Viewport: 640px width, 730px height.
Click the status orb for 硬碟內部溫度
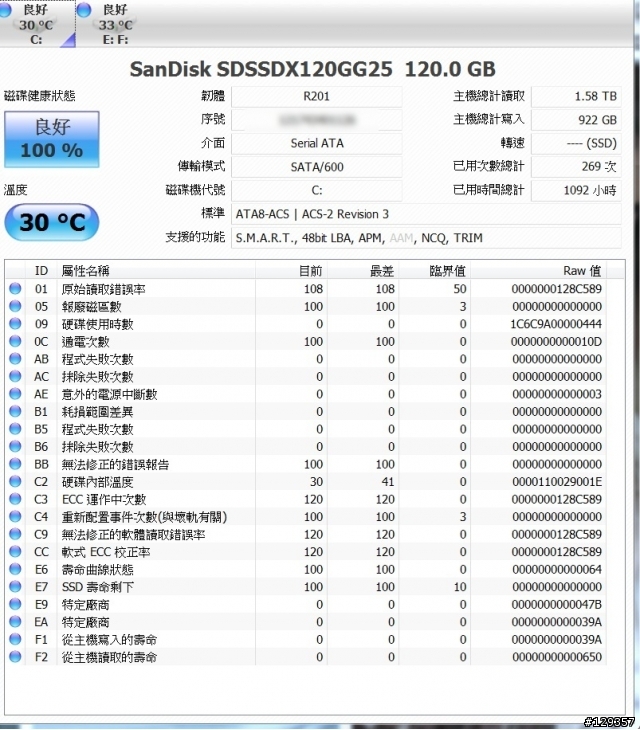[15, 482]
